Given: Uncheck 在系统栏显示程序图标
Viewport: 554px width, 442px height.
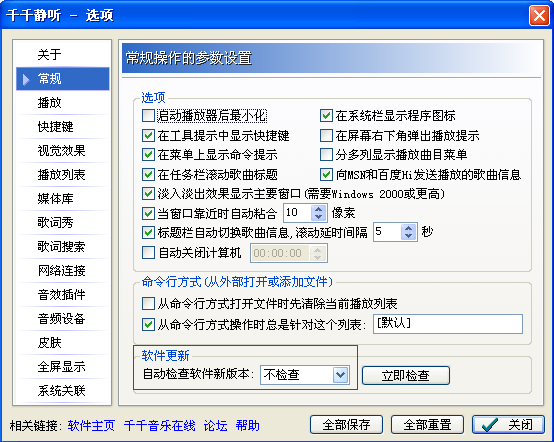Looking at the screenshot, I should click(326, 116).
